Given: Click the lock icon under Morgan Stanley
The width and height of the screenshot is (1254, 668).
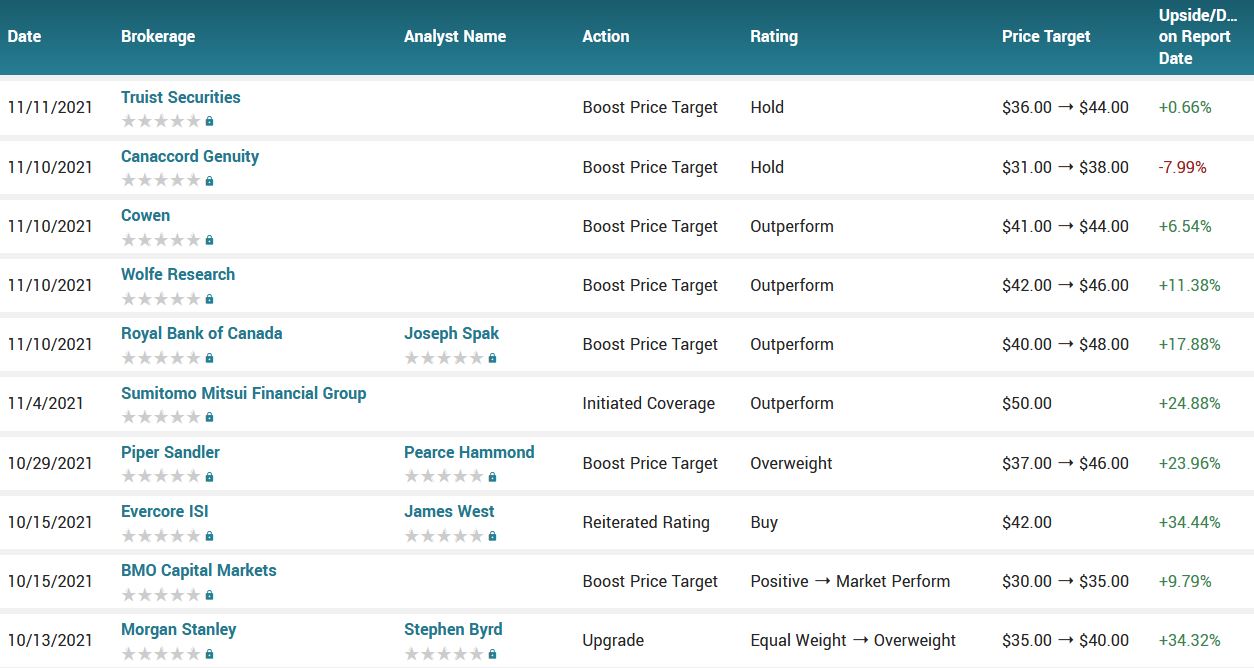Looking at the screenshot, I should point(209,654).
